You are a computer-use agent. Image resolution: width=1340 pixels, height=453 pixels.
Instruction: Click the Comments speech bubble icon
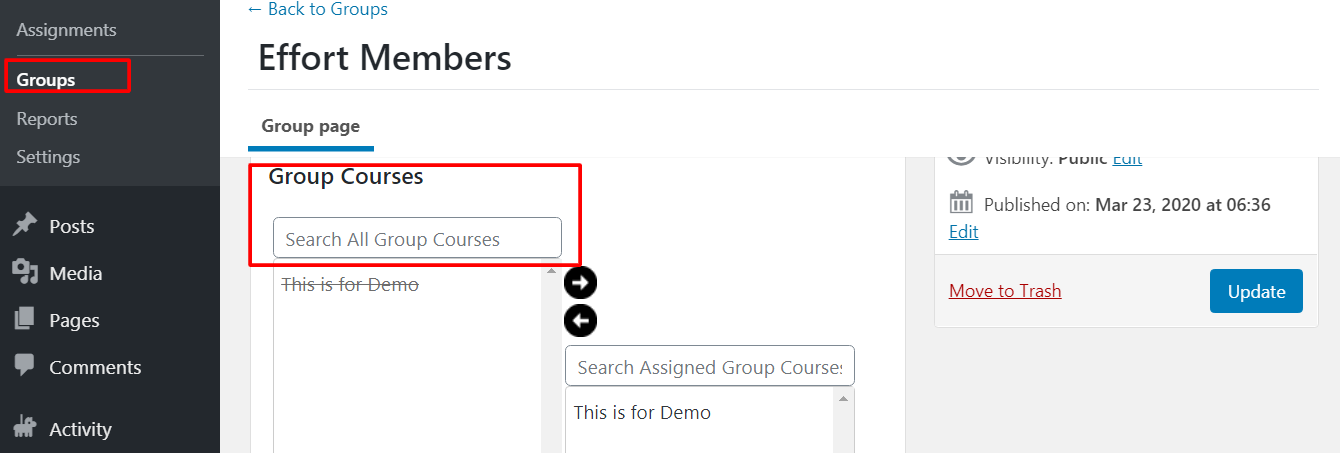click(x=24, y=366)
